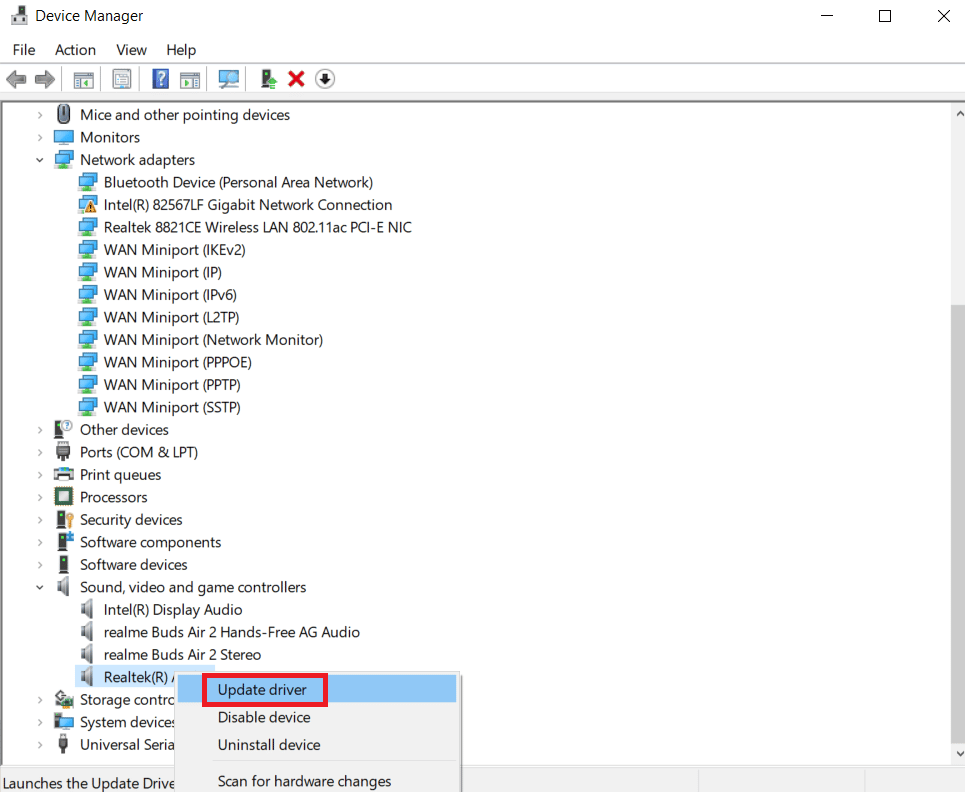Choose Scan for hardware changes in context menu

317,780
